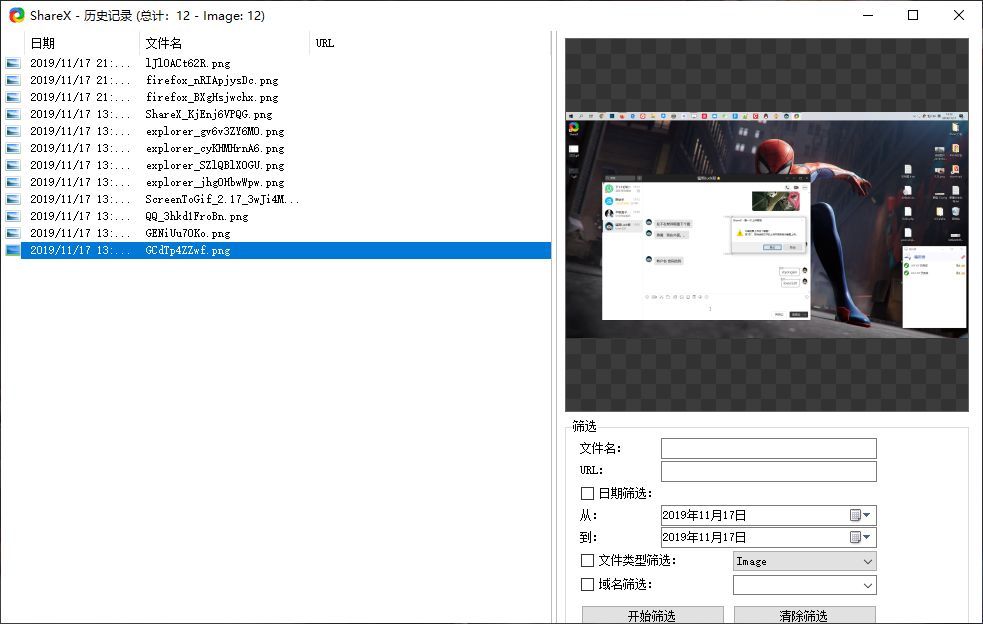Click the image icon beside lJlOACt62R.png
The image size is (983, 624).
pyautogui.click(x=13, y=63)
